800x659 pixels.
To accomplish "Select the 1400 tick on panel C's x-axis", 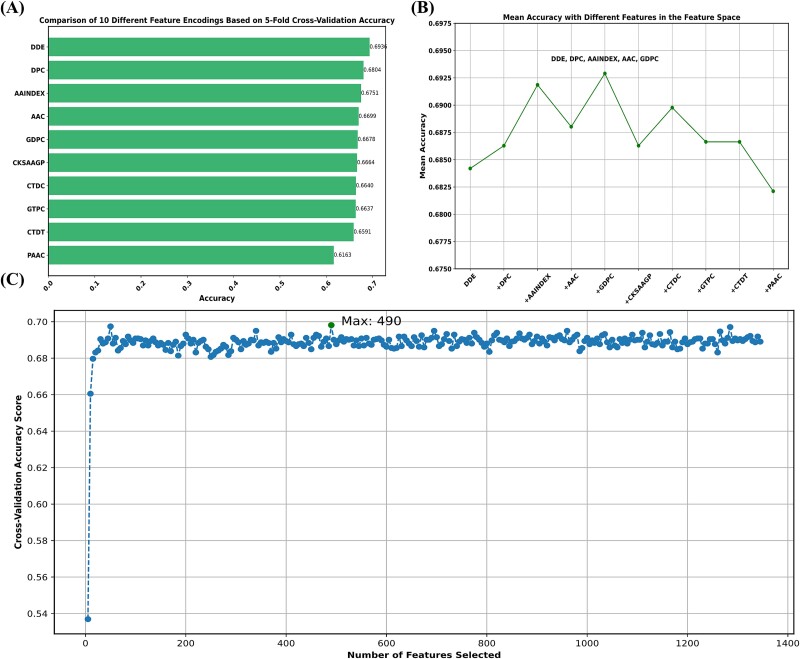I will pyautogui.click(x=788, y=643).
